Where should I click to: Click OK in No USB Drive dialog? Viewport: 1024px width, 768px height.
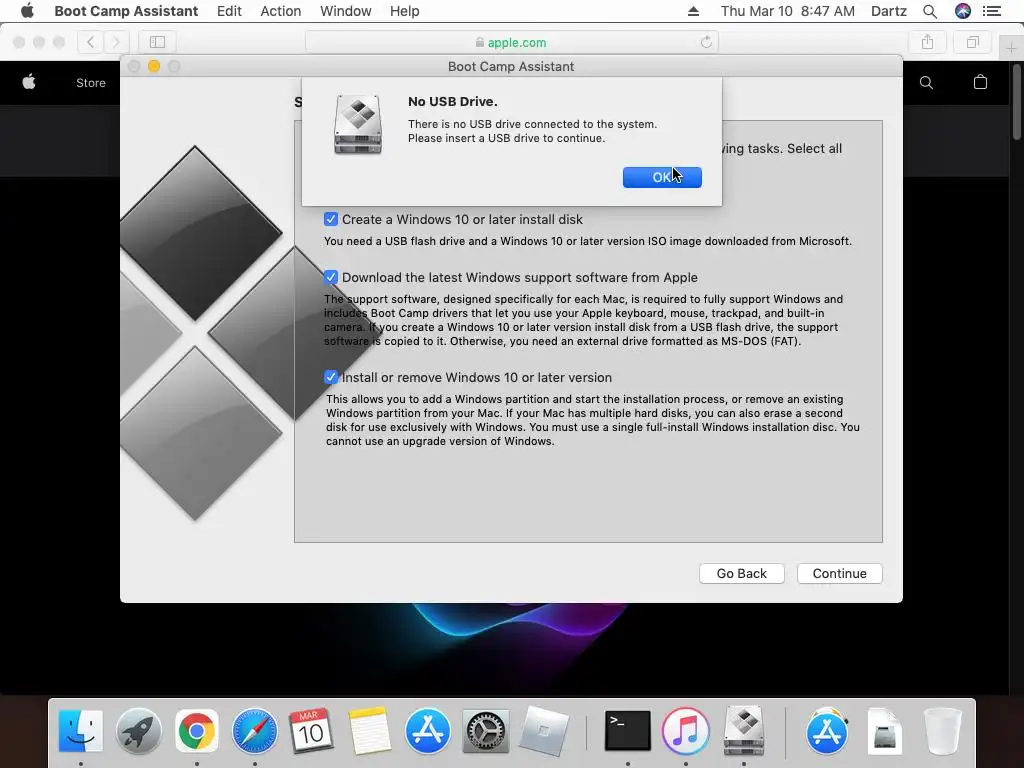point(662,177)
